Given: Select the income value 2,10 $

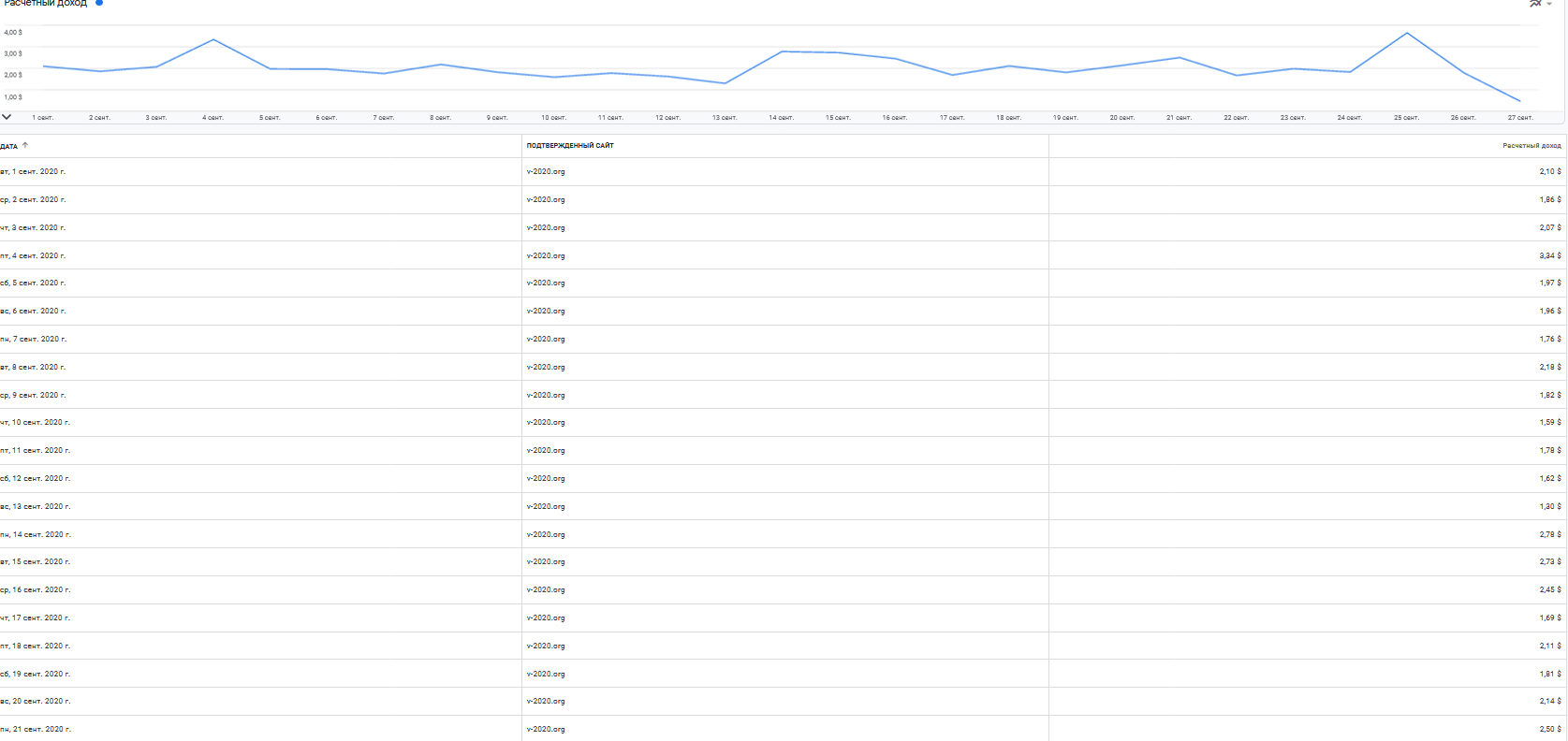Looking at the screenshot, I should pyautogui.click(x=1550, y=172).
